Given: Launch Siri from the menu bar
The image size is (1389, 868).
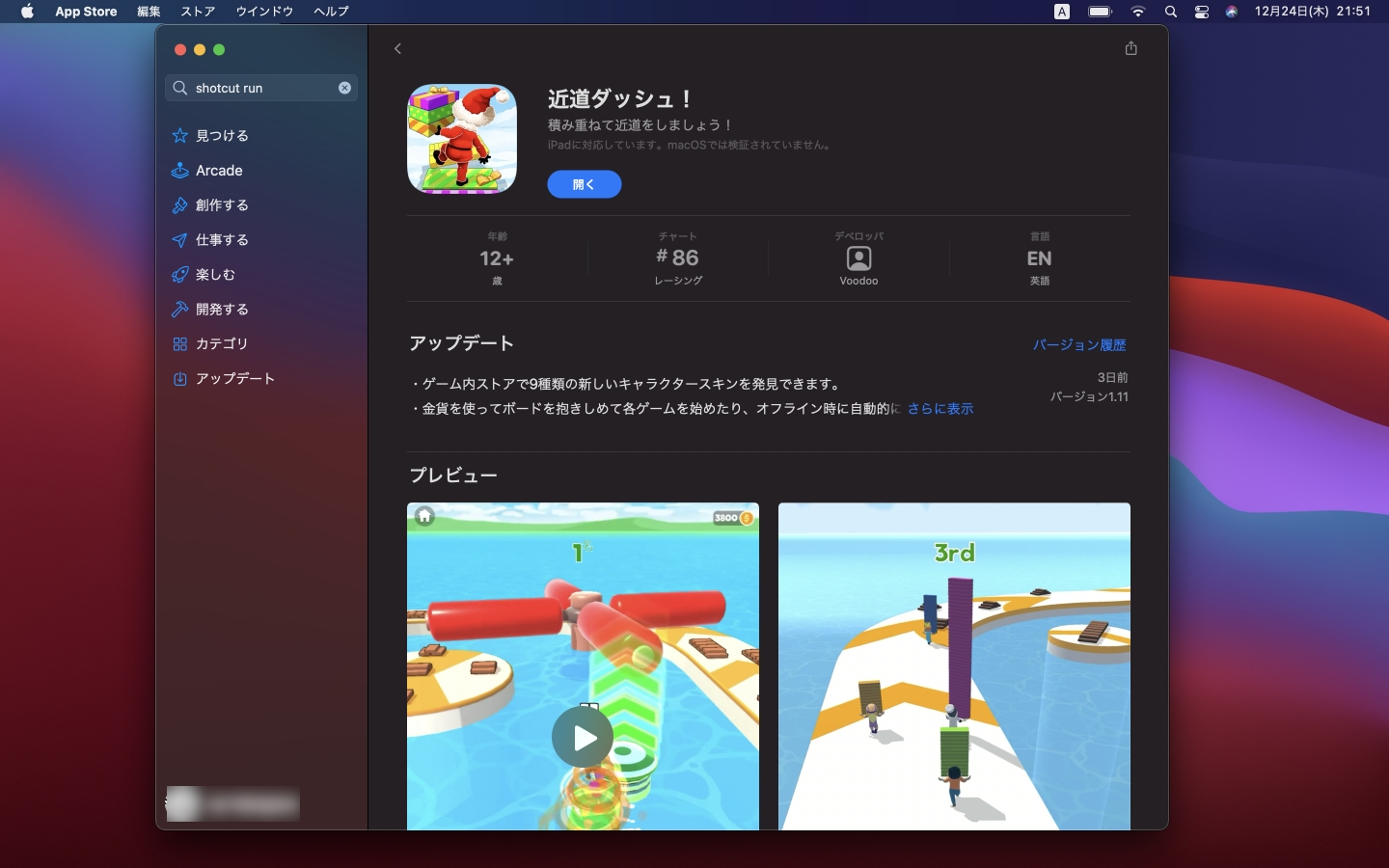Looking at the screenshot, I should [x=1232, y=12].
